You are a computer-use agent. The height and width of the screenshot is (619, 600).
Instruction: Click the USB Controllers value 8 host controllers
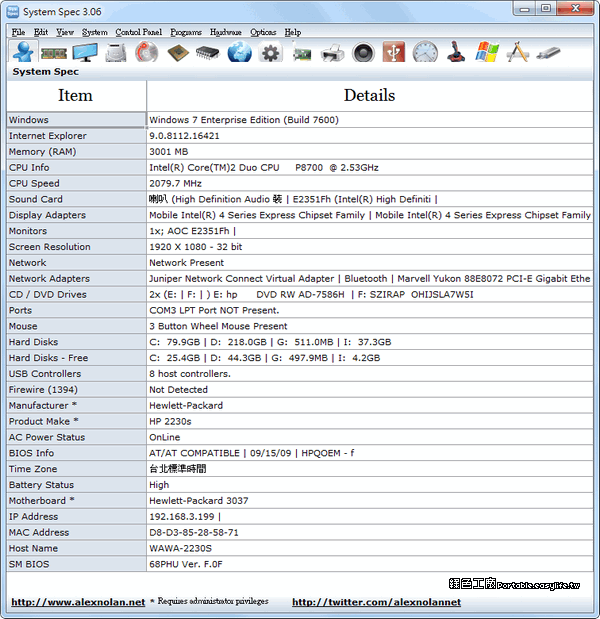pos(190,374)
